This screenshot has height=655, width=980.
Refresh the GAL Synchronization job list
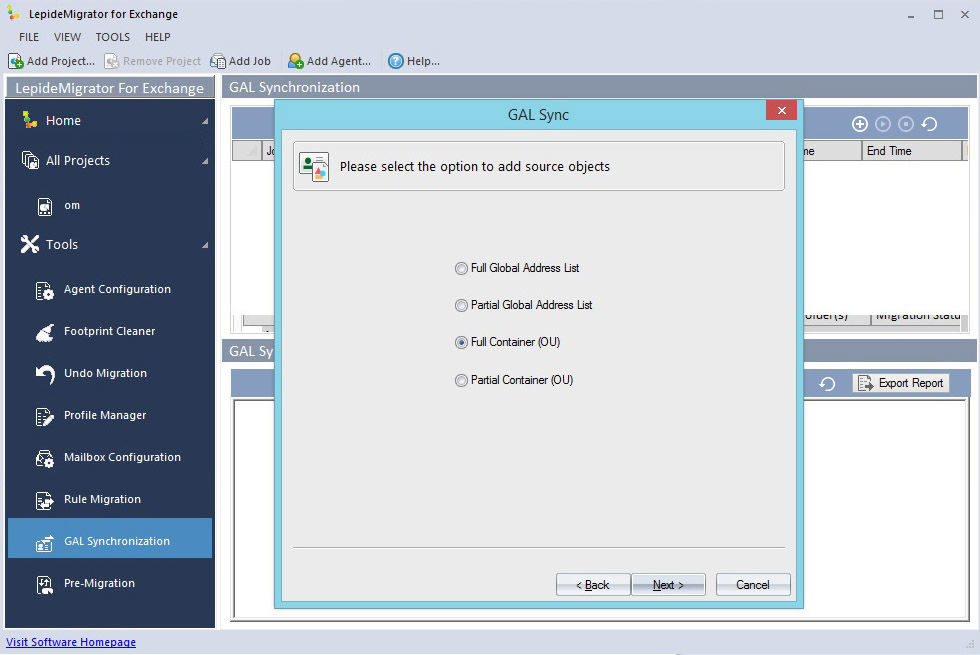coord(929,124)
